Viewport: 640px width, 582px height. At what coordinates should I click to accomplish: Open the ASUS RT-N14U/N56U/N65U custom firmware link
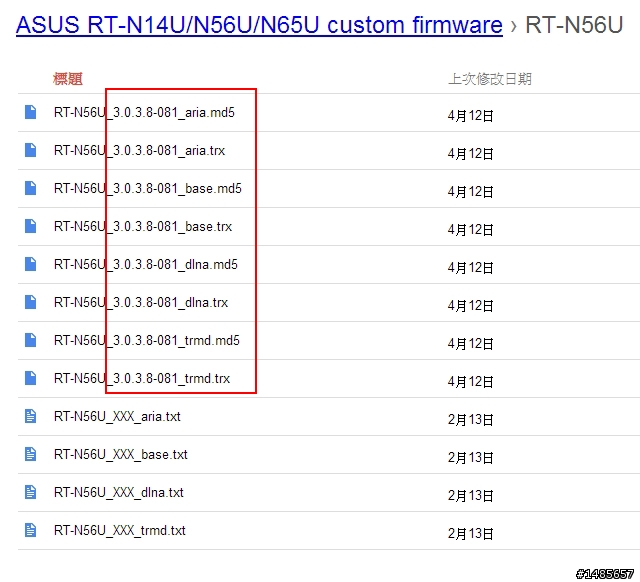point(259,25)
